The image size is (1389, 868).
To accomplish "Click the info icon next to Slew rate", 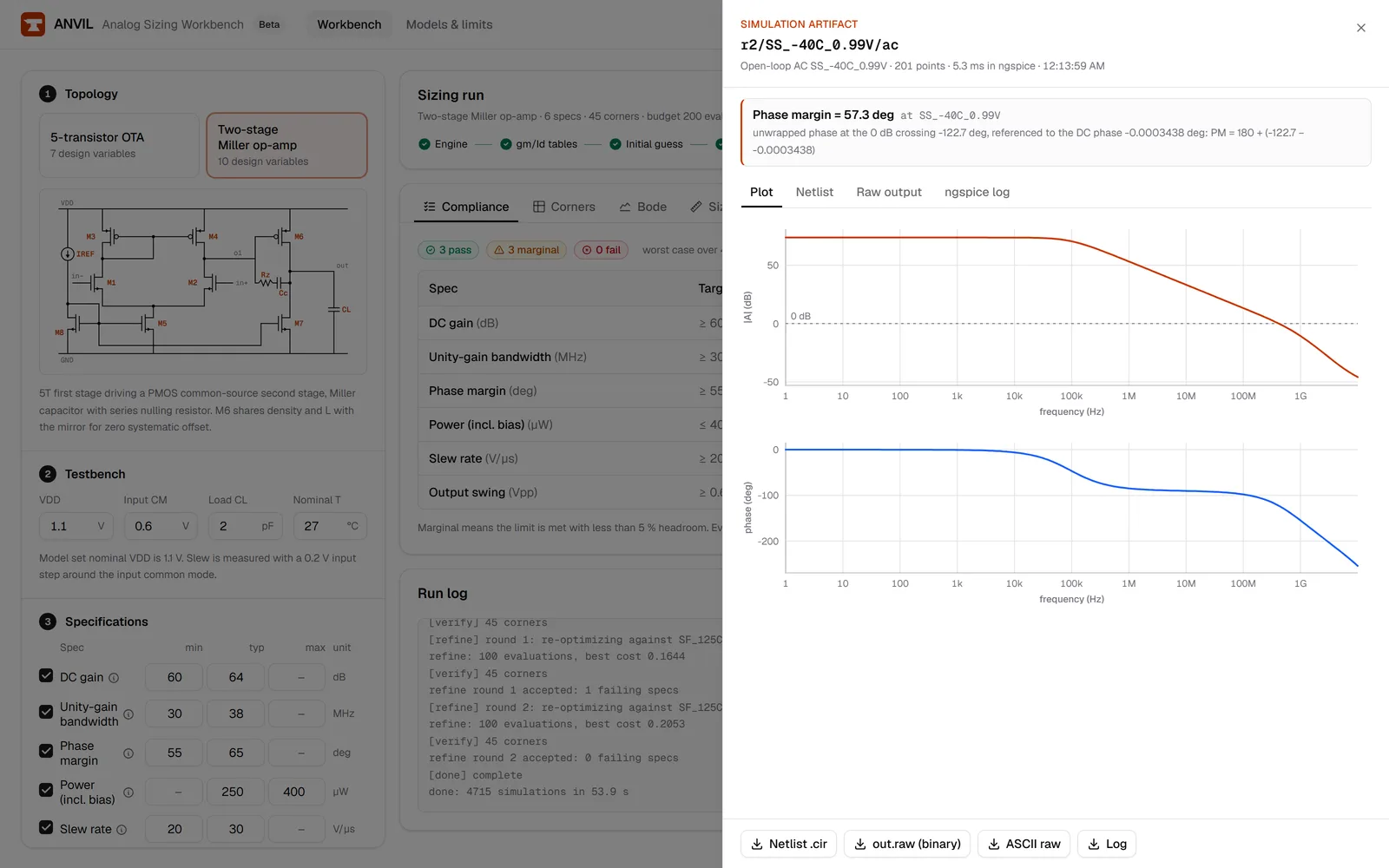I will [122, 830].
